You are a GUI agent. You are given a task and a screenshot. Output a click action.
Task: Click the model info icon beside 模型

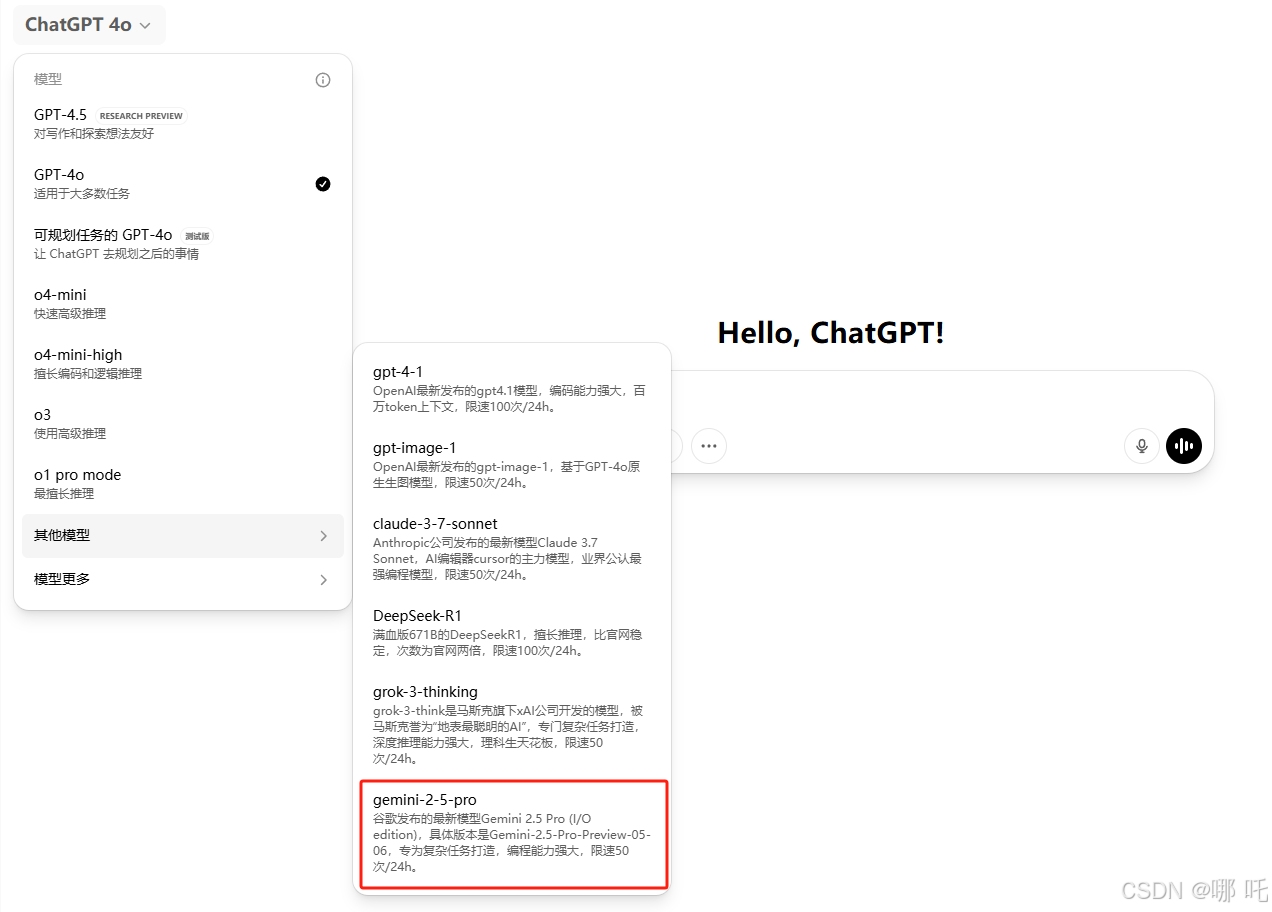(323, 80)
